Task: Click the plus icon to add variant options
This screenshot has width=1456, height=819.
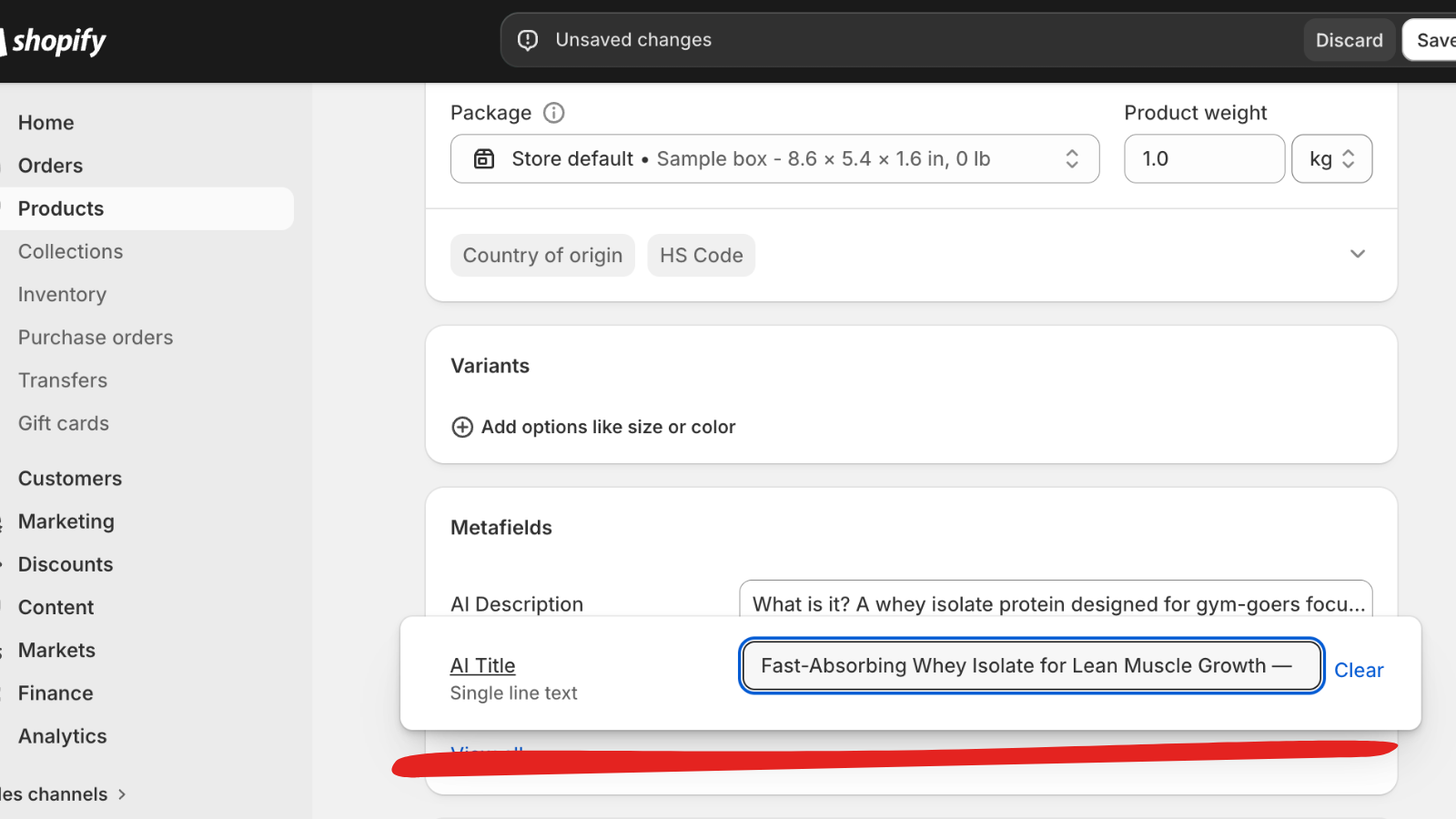Action: pos(462,427)
